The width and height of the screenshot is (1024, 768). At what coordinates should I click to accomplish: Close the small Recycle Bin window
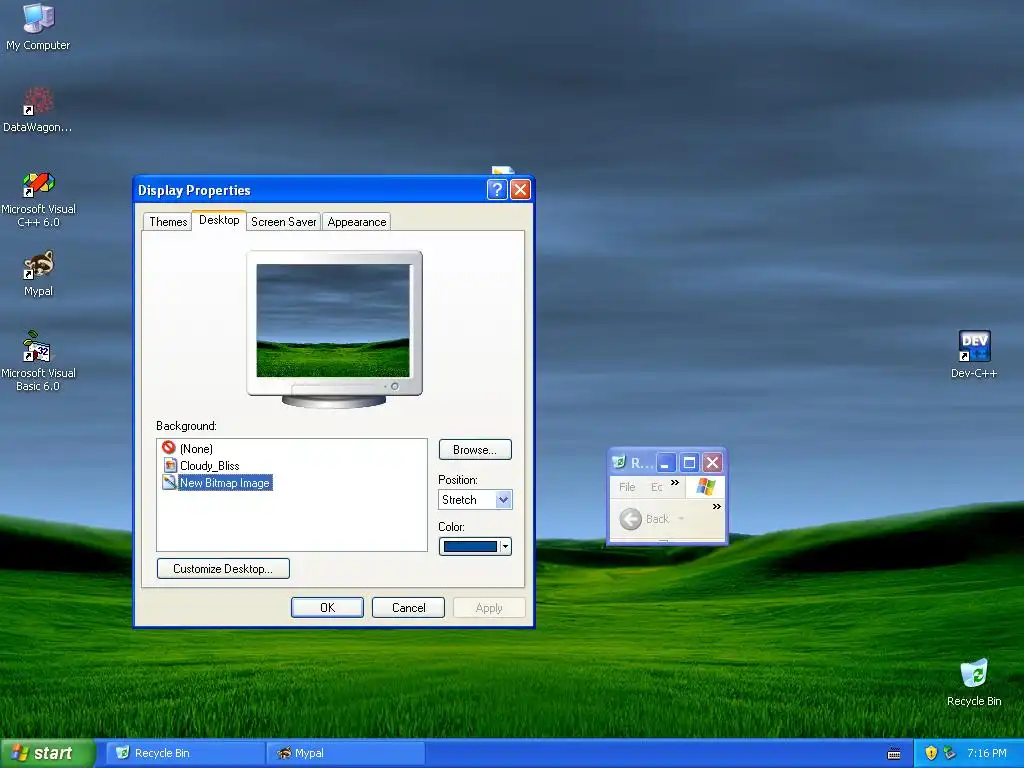pos(712,462)
